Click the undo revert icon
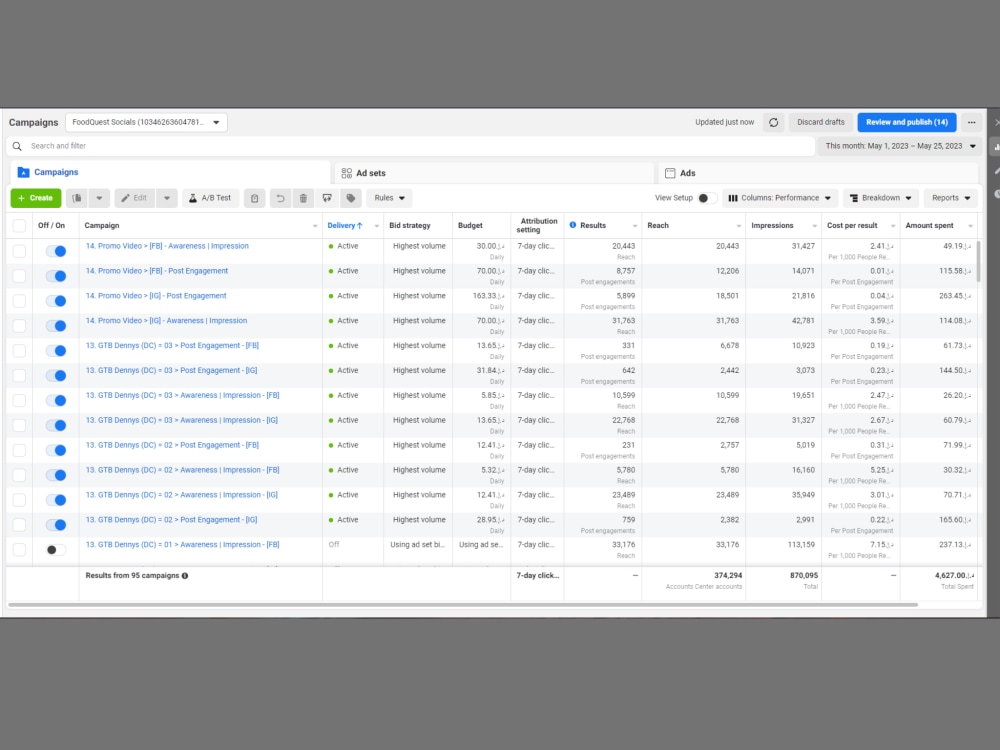Image resolution: width=1000 pixels, height=750 pixels. tap(280, 197)
